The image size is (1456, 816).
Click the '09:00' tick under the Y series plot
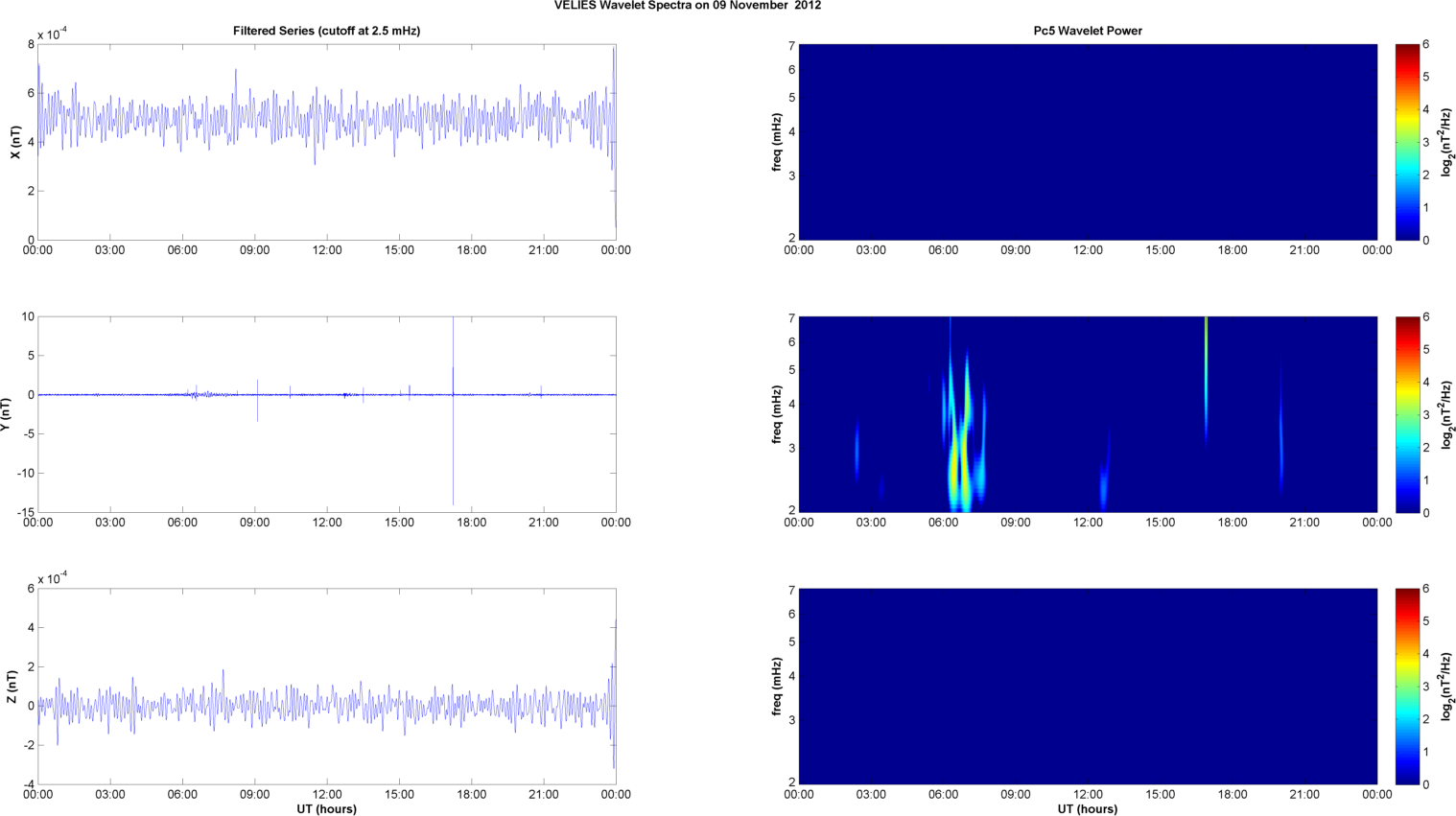(254, 523)
